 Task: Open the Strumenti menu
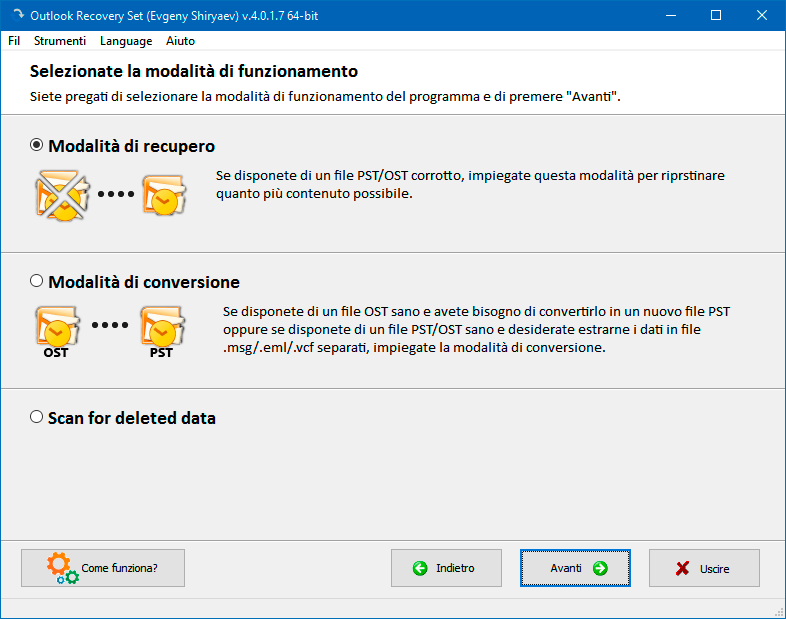60,41
